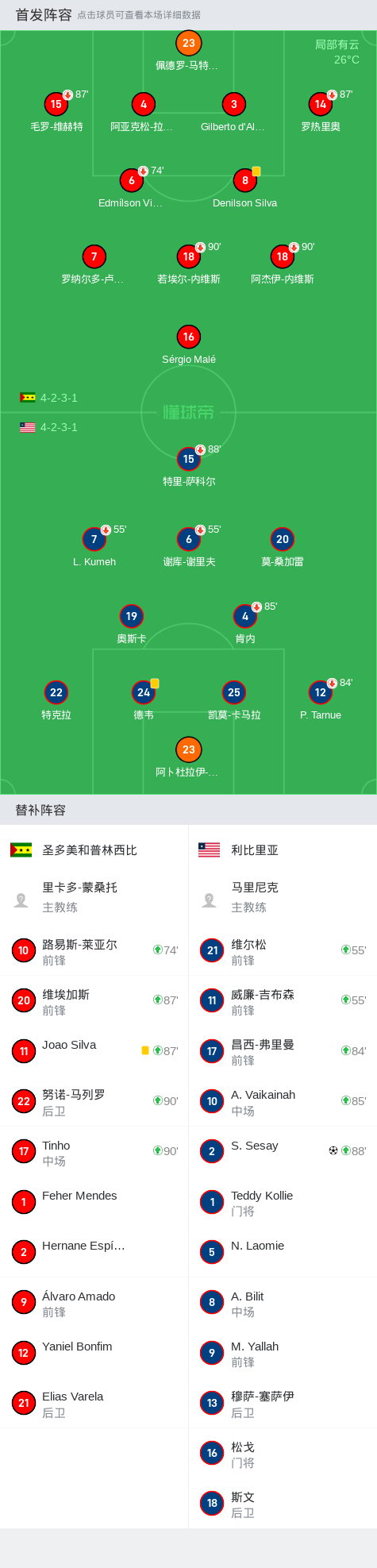The height and width of the screenshot is (1568, 377).
Task: Select player 19 奥斯卡 on pitch
Action: tap(132, 616)
